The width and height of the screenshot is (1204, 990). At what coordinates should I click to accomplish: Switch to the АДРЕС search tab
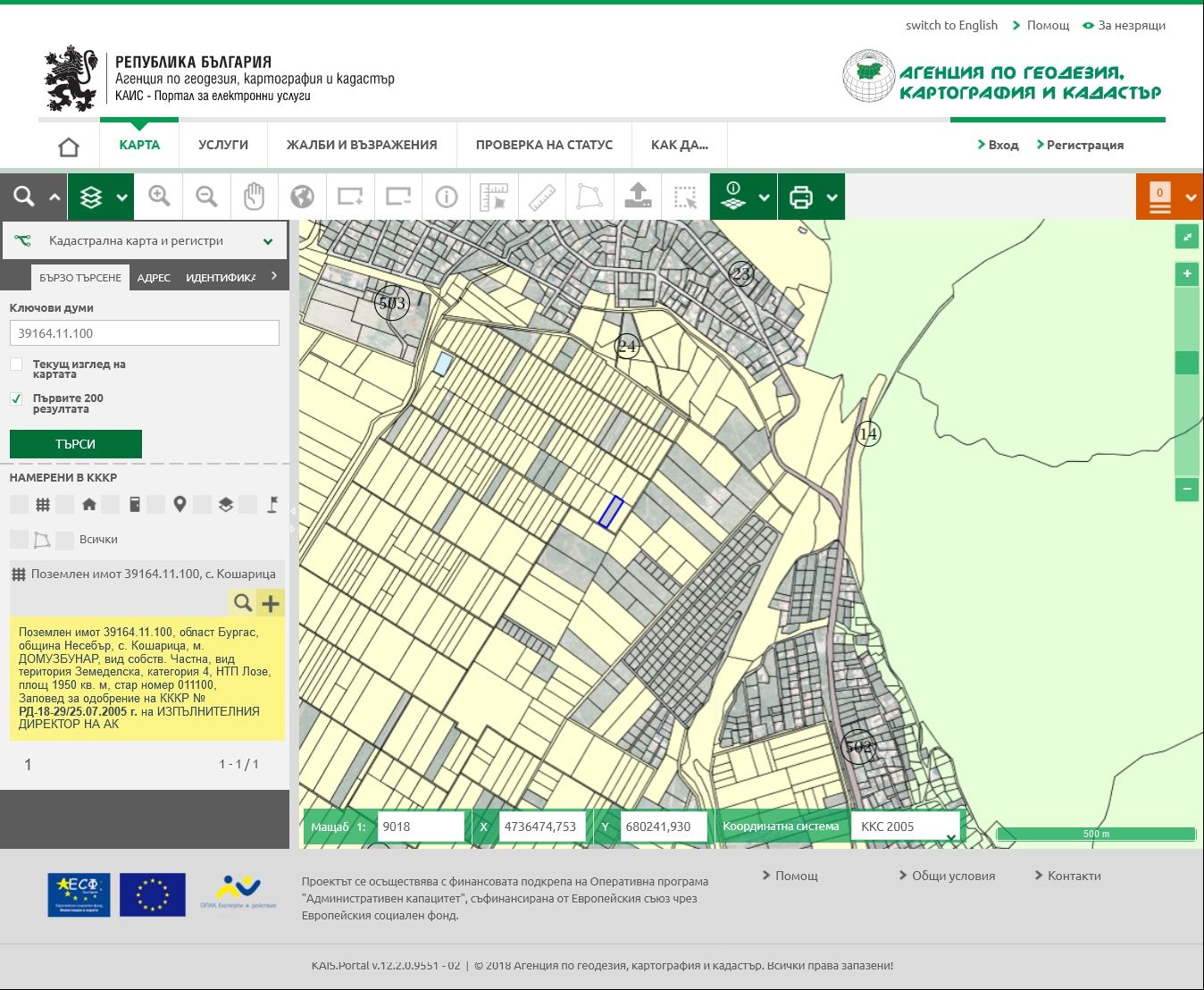pyautogui.click(x=154, y=278)
